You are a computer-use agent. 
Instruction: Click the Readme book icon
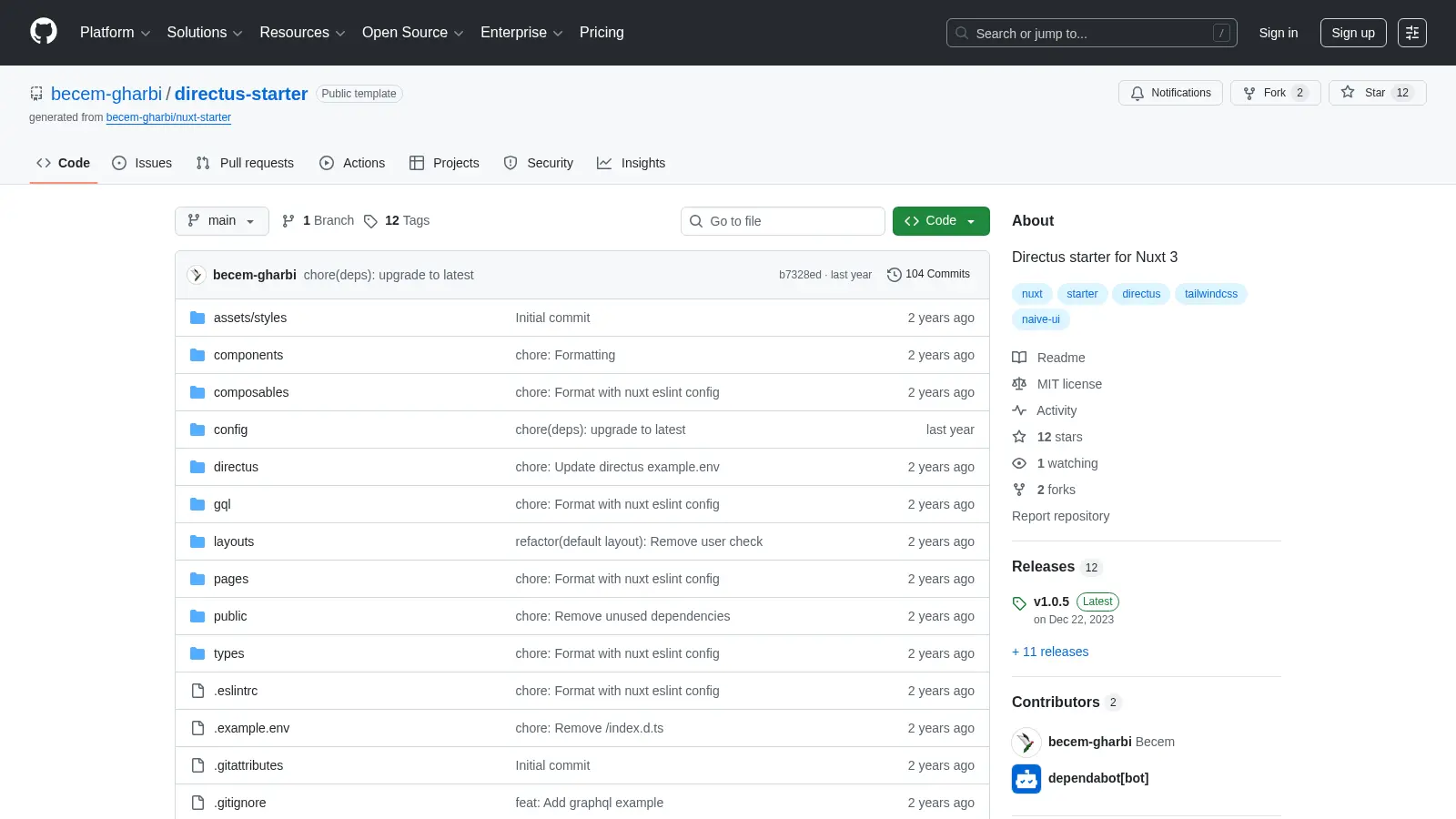point(1019,358)
